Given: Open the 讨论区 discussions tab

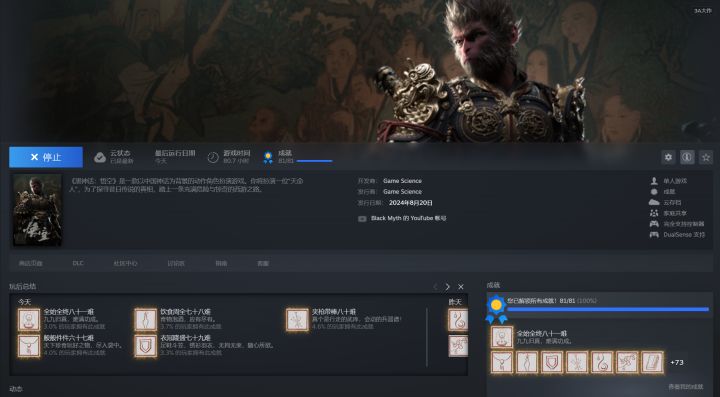Looking at the screenshot, I should [176, 263].
